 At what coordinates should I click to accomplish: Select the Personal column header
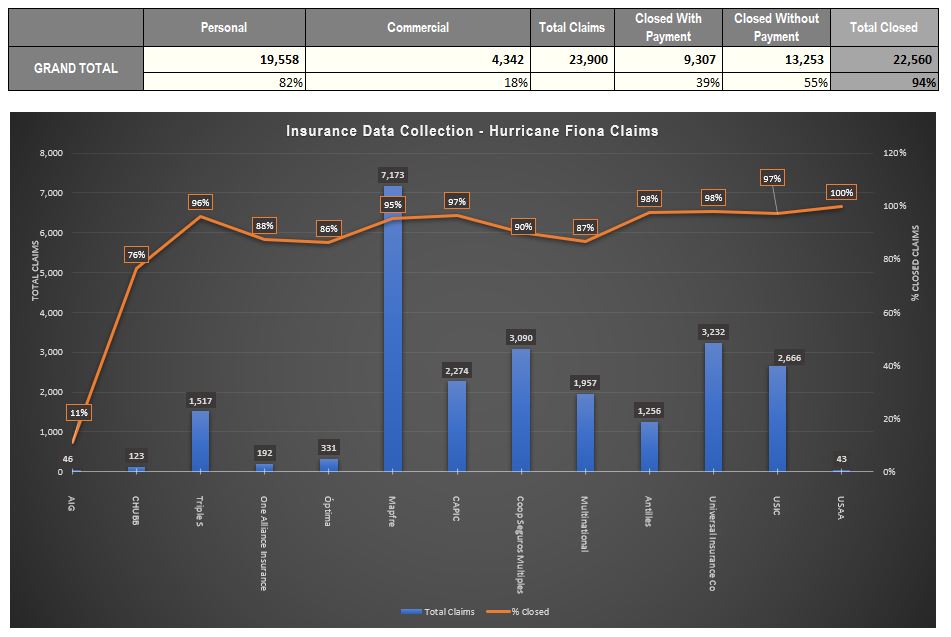point(224,28)
